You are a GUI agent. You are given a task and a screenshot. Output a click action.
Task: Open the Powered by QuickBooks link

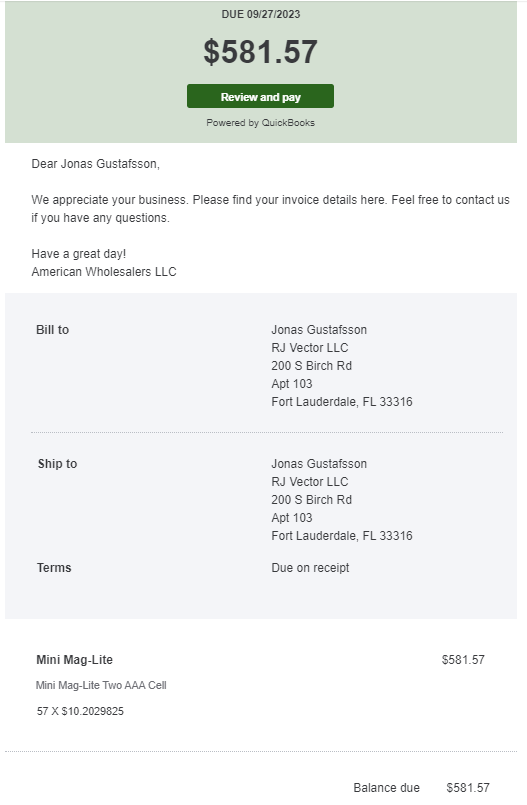coord(260,123)
